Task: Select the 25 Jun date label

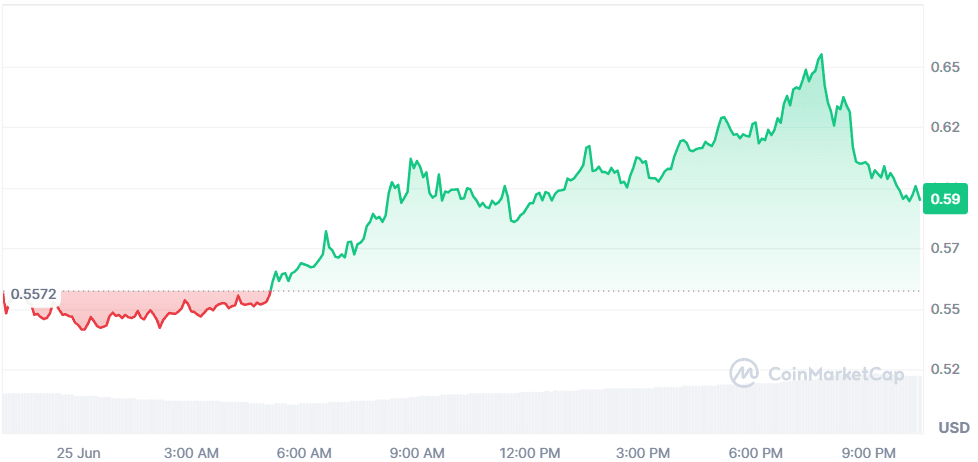Action: point(78,451)
